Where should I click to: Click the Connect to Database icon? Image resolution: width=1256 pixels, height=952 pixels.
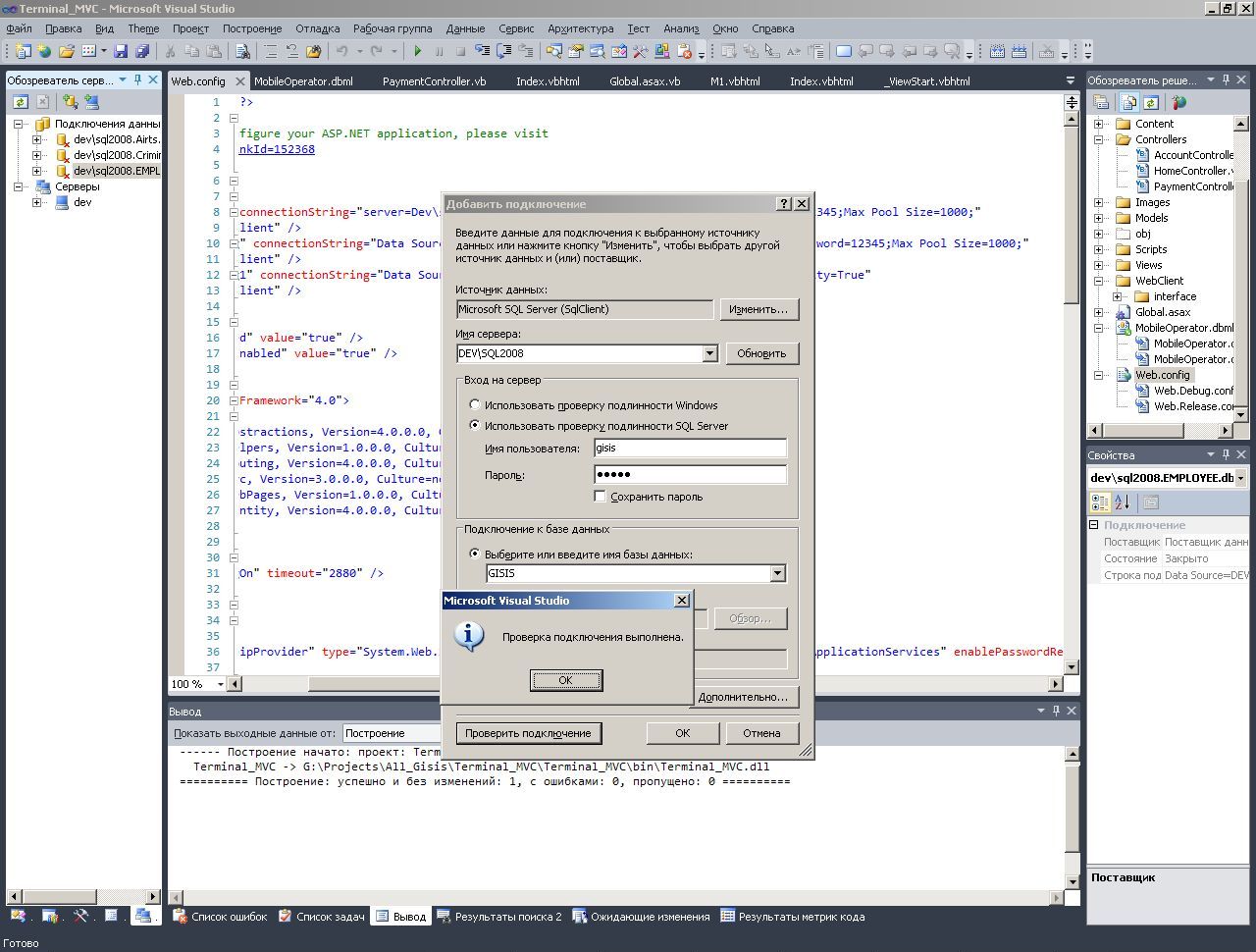70,101
